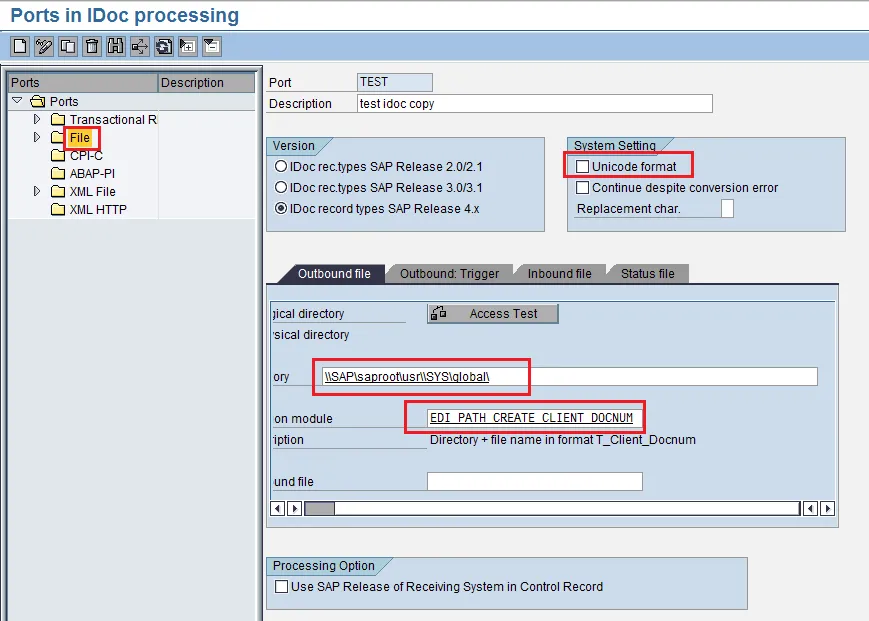Click the Refresh toolbar icon

click(164, 46)
